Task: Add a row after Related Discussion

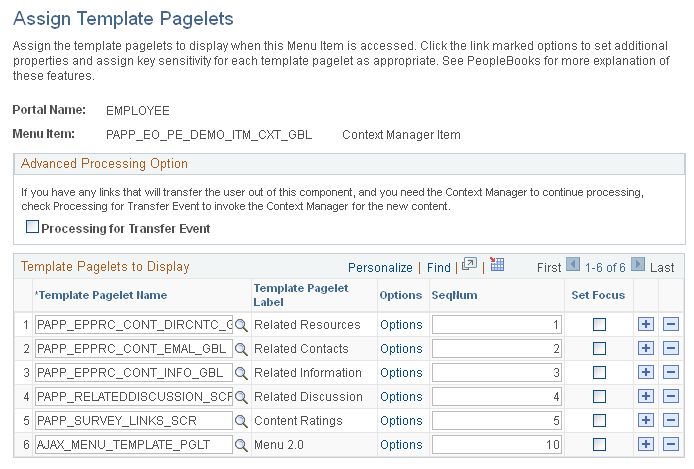Action: (x=646, y=396)
